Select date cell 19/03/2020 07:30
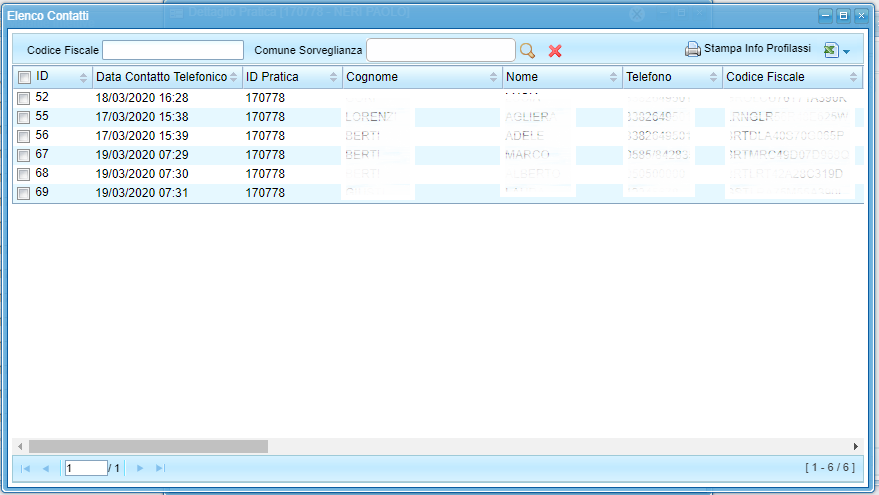 click(142, 174)
